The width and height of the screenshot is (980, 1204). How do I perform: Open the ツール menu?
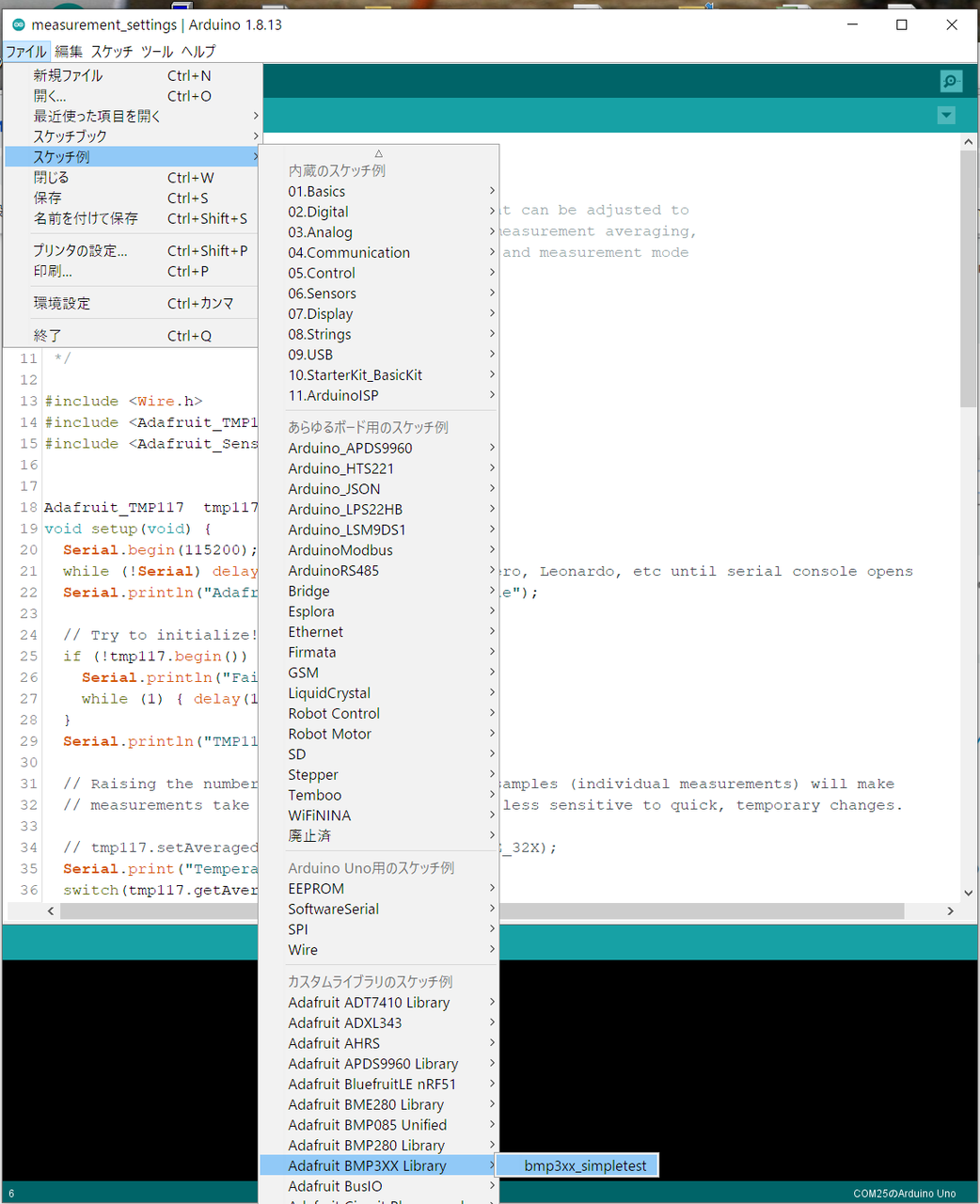157,51
